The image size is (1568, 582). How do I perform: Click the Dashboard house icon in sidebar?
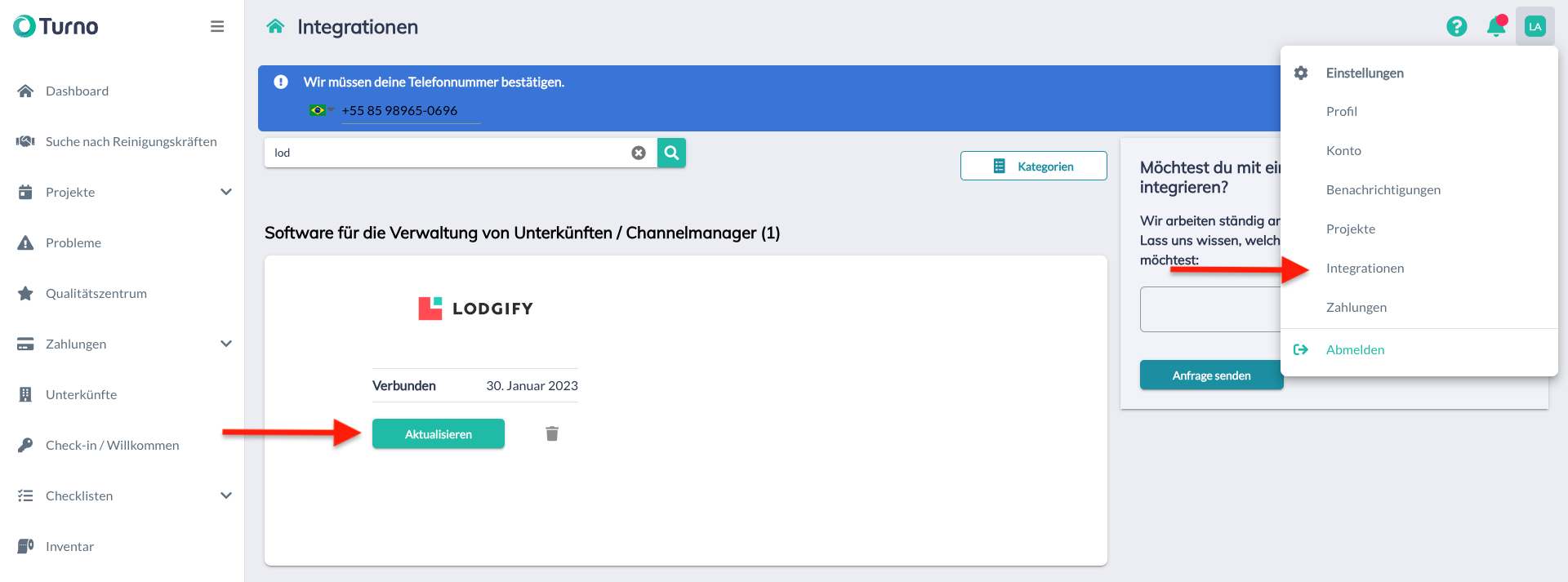25,91
